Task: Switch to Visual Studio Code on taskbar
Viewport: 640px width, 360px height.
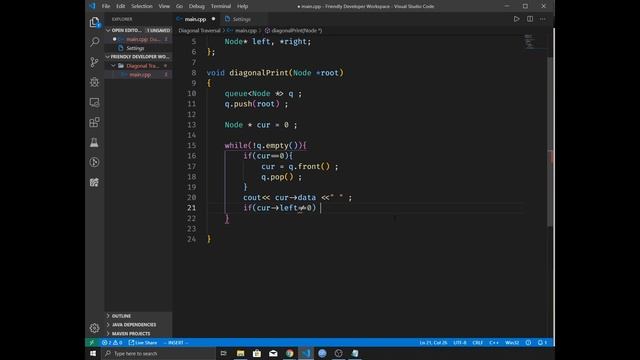Action: [x=306, y=353]
